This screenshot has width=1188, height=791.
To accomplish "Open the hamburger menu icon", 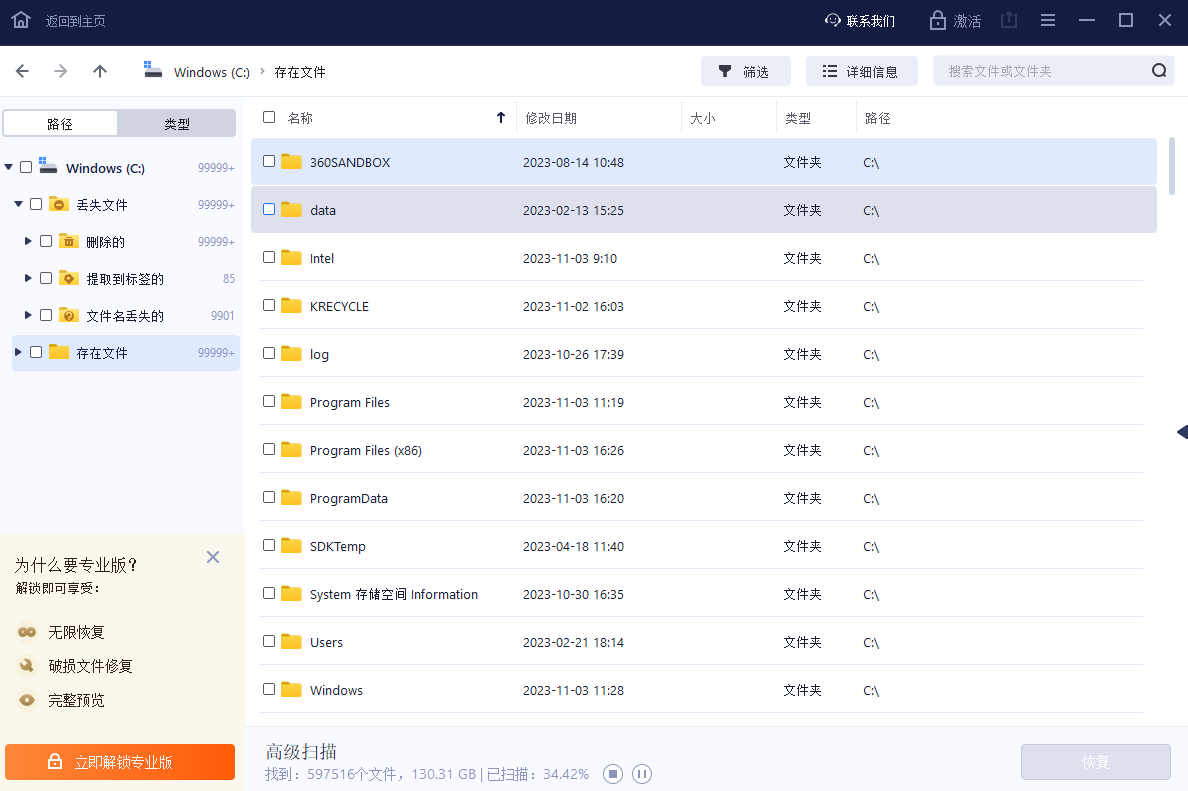I will point(1047,19).
